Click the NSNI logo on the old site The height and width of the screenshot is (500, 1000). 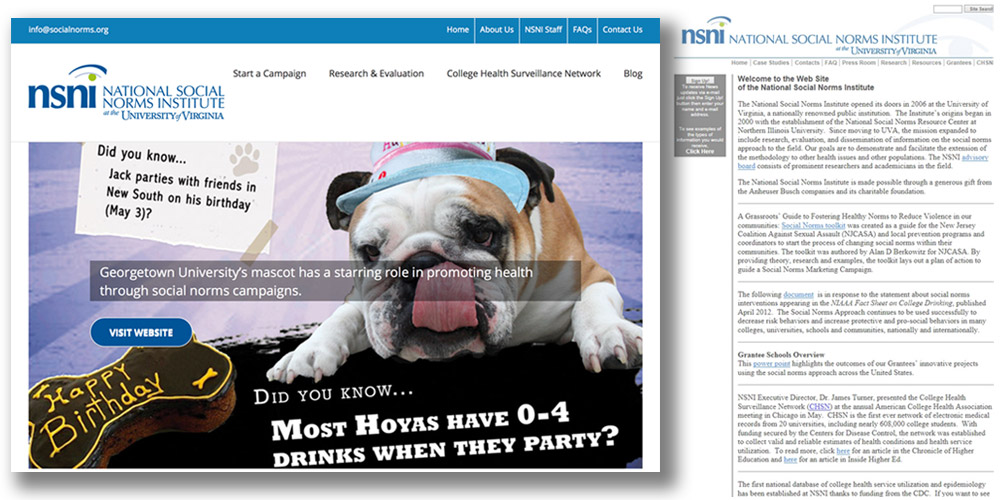click(809, 36)
